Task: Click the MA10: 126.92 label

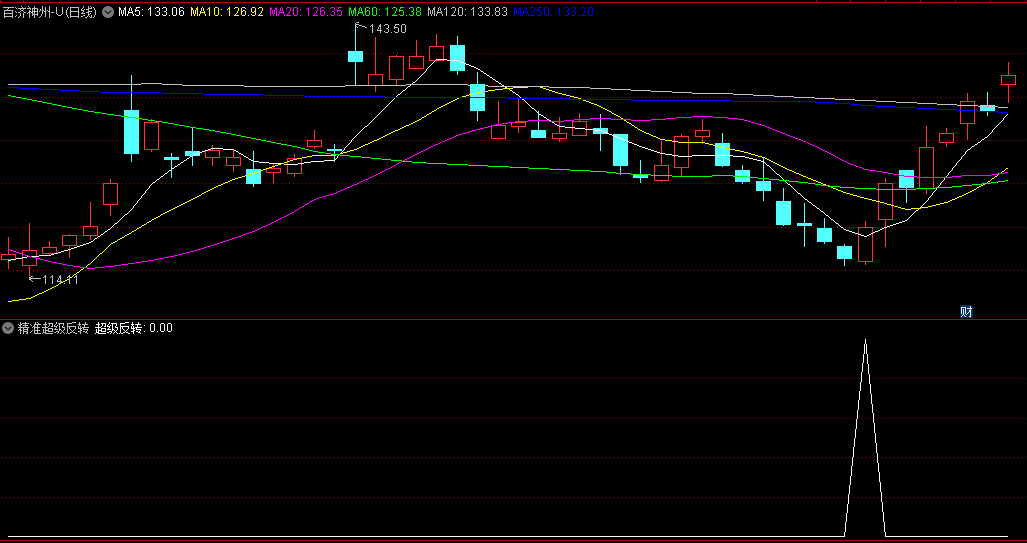Action: tap(227, 12)
